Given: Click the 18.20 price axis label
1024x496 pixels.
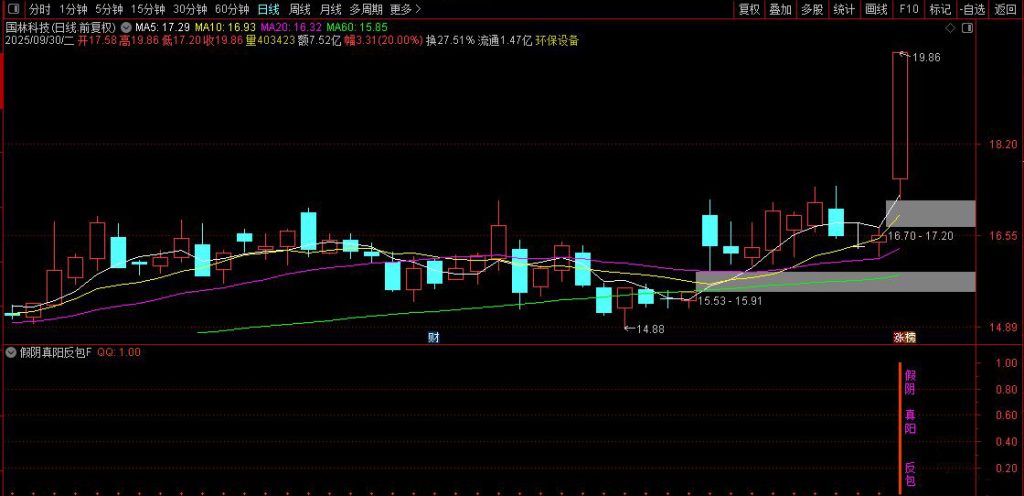Looking at the screenshot, I should 1003,144.
